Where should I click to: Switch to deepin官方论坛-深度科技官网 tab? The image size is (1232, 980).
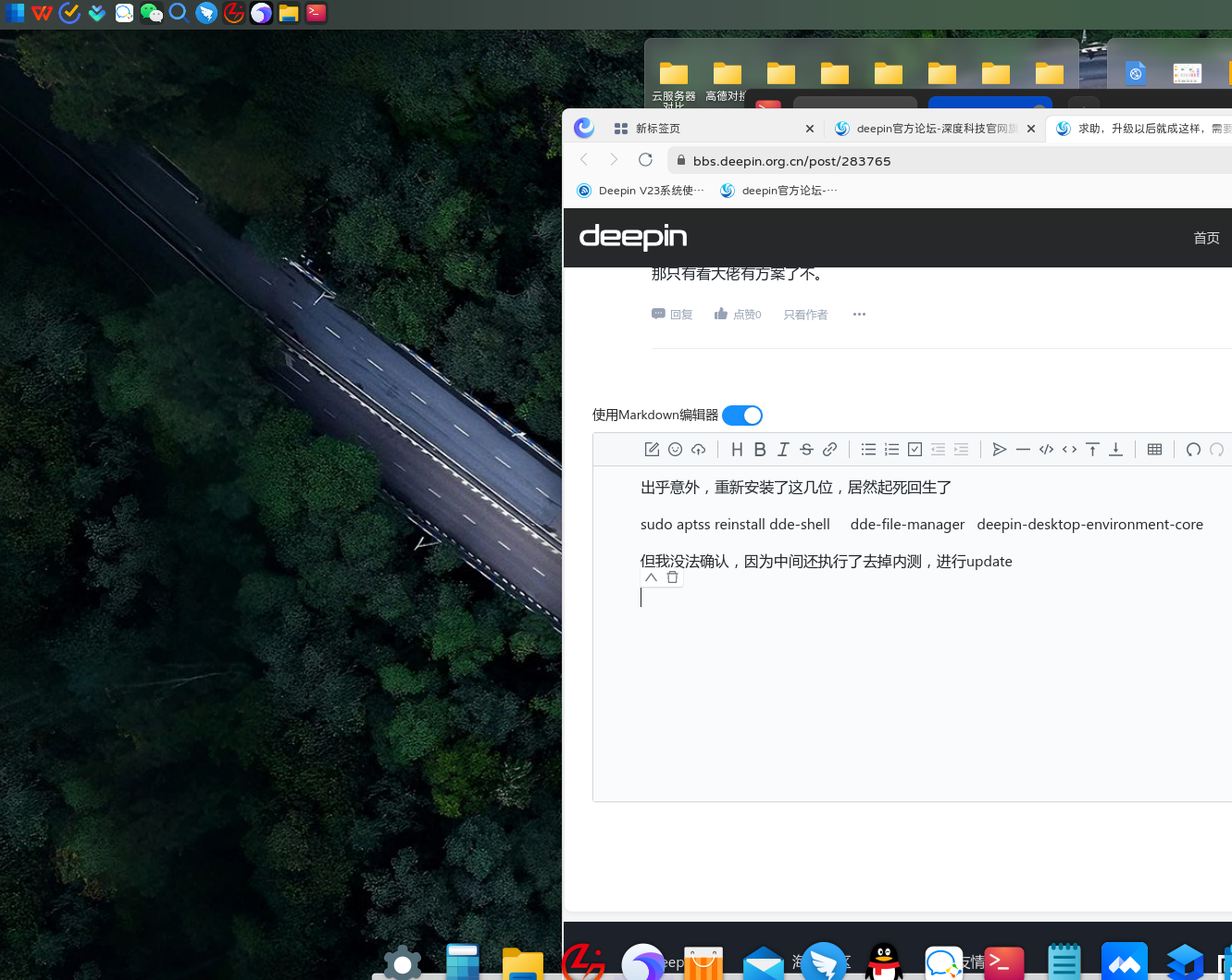tap(933, 129)
